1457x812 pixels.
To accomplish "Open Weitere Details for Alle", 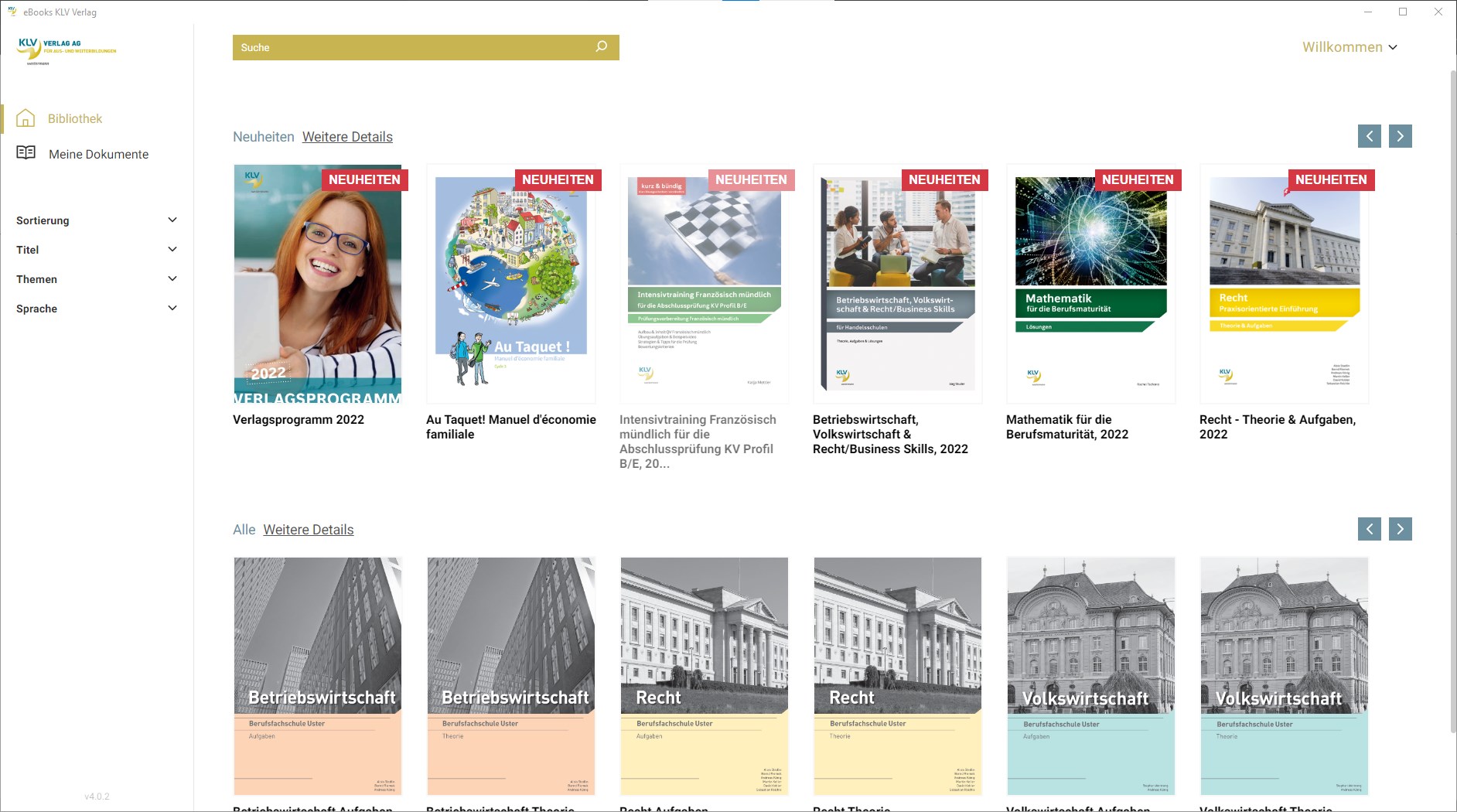I will 309,530.
